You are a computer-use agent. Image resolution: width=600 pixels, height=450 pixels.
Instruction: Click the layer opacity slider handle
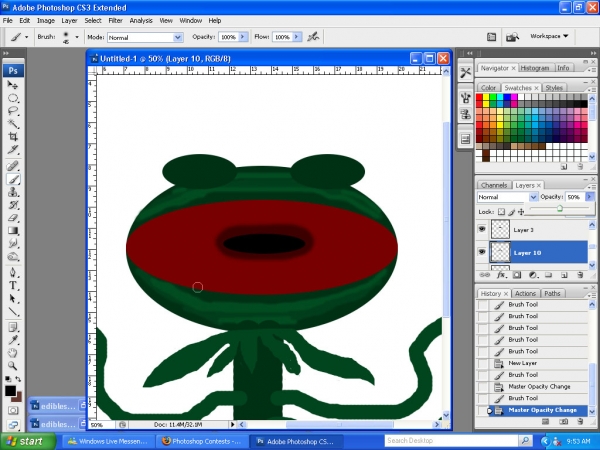pyautogui.click(x=560, y=209)
